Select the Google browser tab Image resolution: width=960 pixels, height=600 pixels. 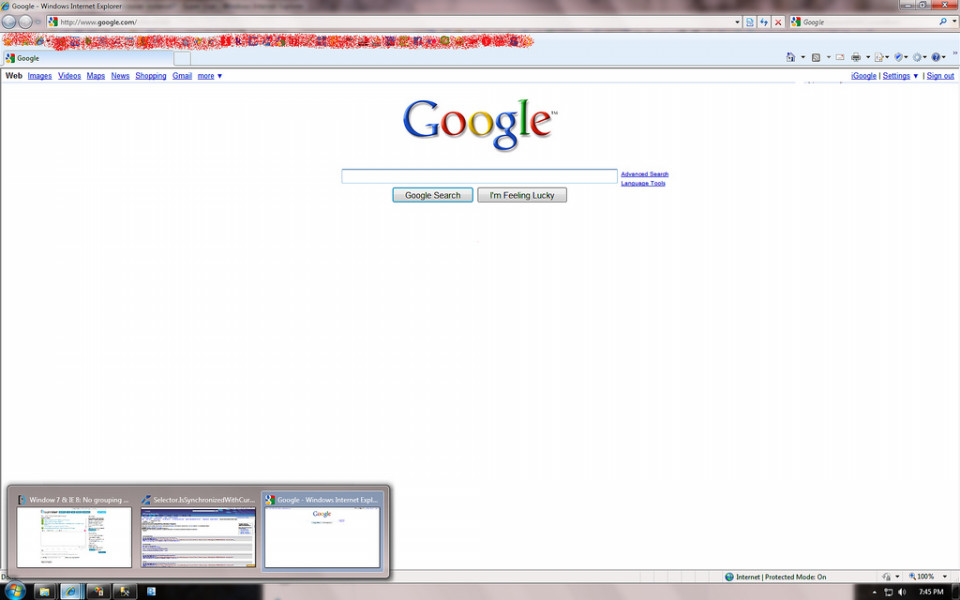click(88, 58)
